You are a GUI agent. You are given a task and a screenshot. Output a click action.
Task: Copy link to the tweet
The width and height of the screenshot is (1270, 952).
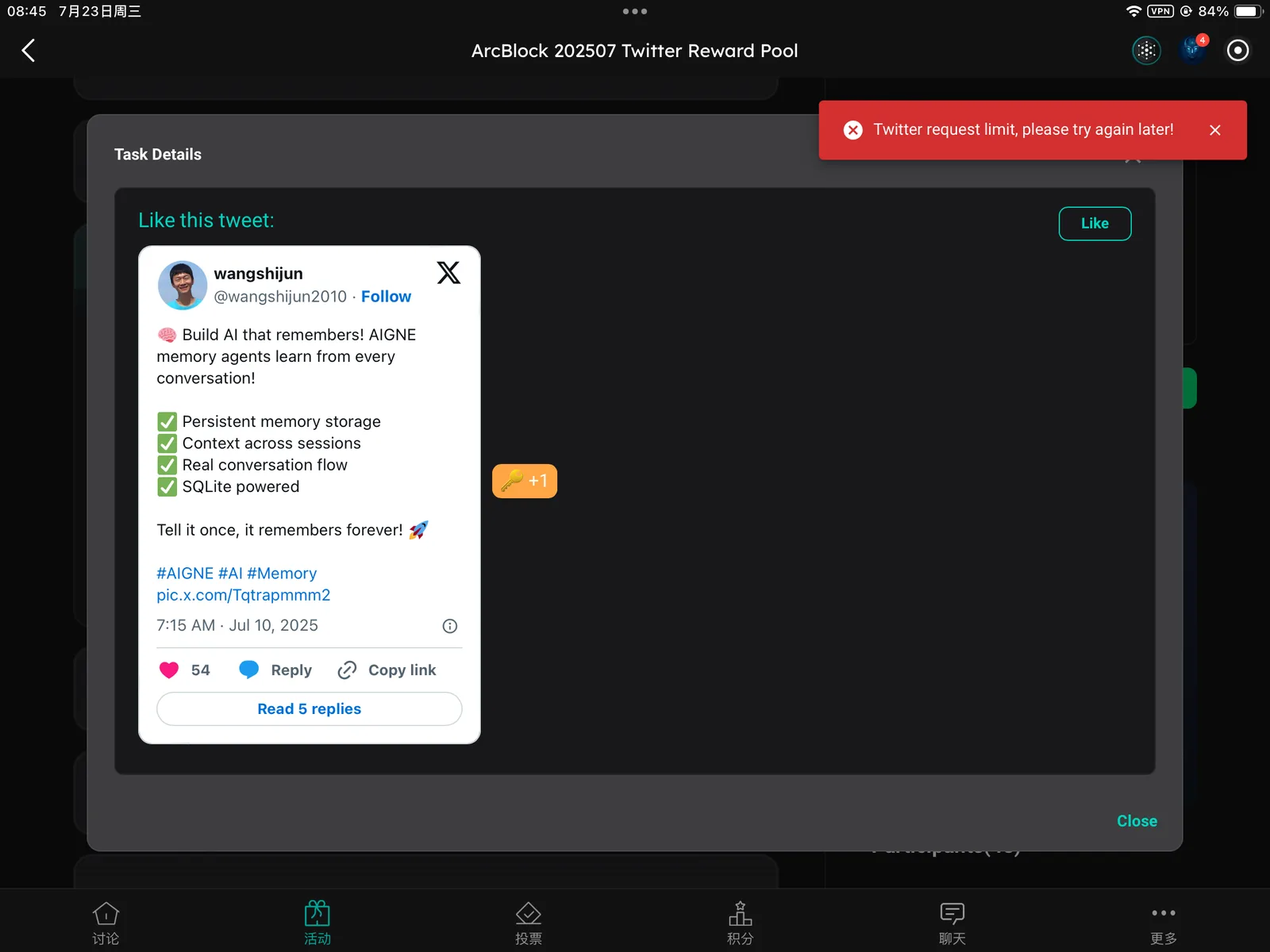[x=387, y=670]
